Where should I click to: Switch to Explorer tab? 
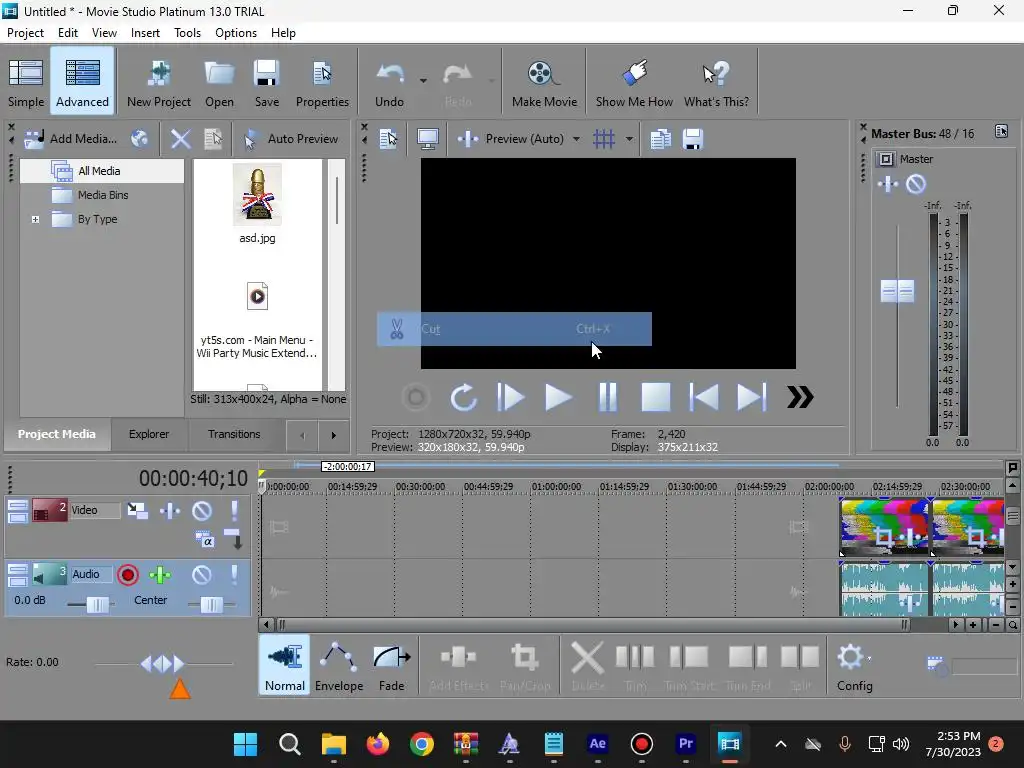pos(148,434)
